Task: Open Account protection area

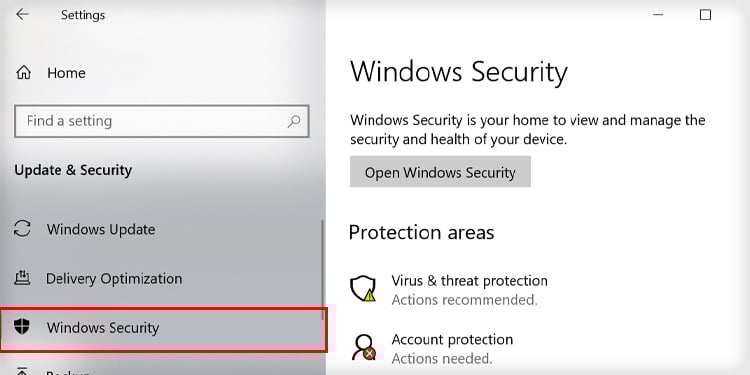Action: point(452,339)
